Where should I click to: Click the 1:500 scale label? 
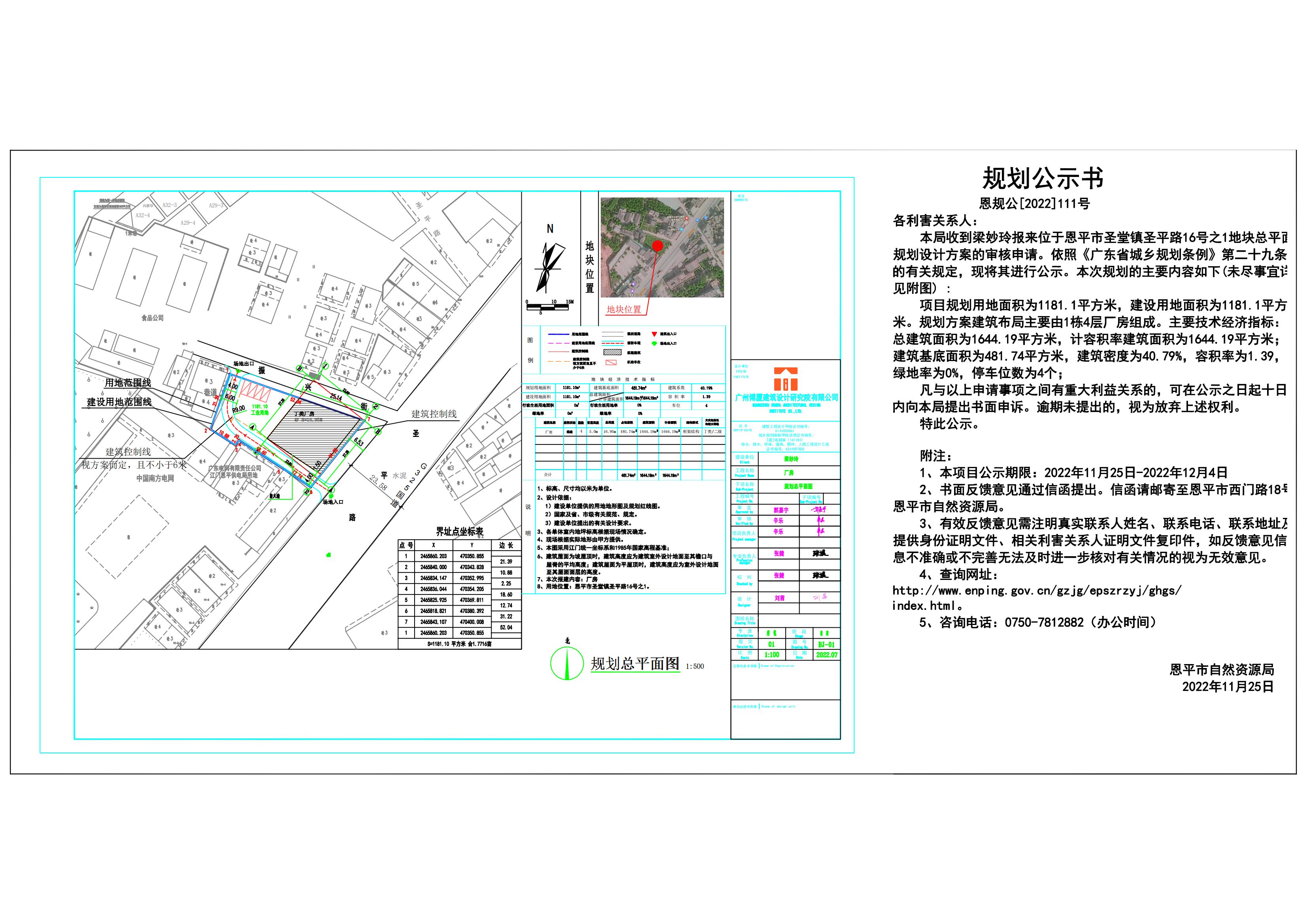(x=695, y=666)
